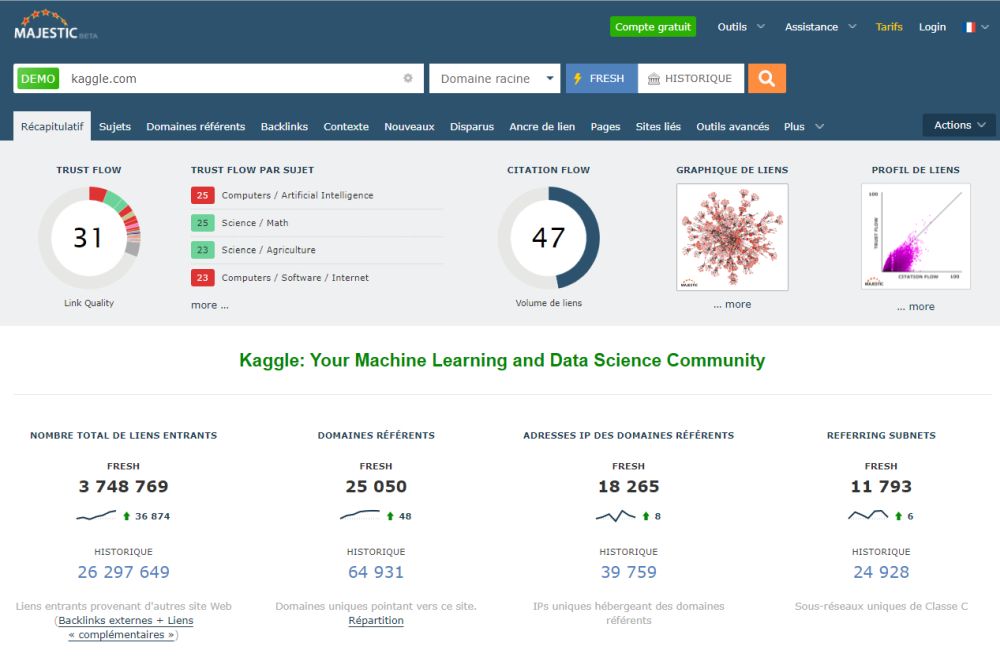Image resolution: width=1000 pixels, height=669 pixels.
Task: Open the gear settings icon in search box
Action: tap(408, 78)
